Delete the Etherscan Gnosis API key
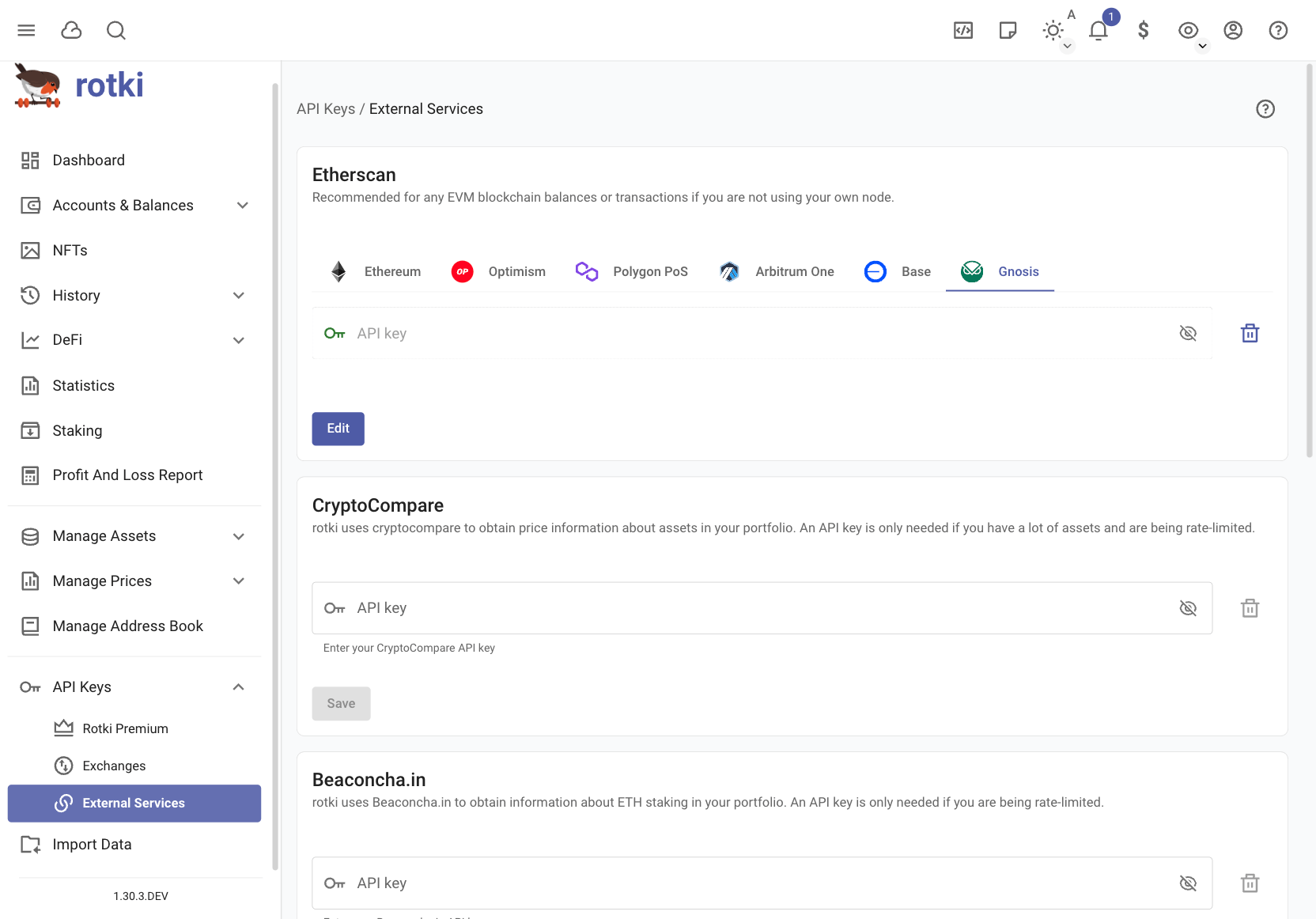1316x919 pixels. (1250, 334)
